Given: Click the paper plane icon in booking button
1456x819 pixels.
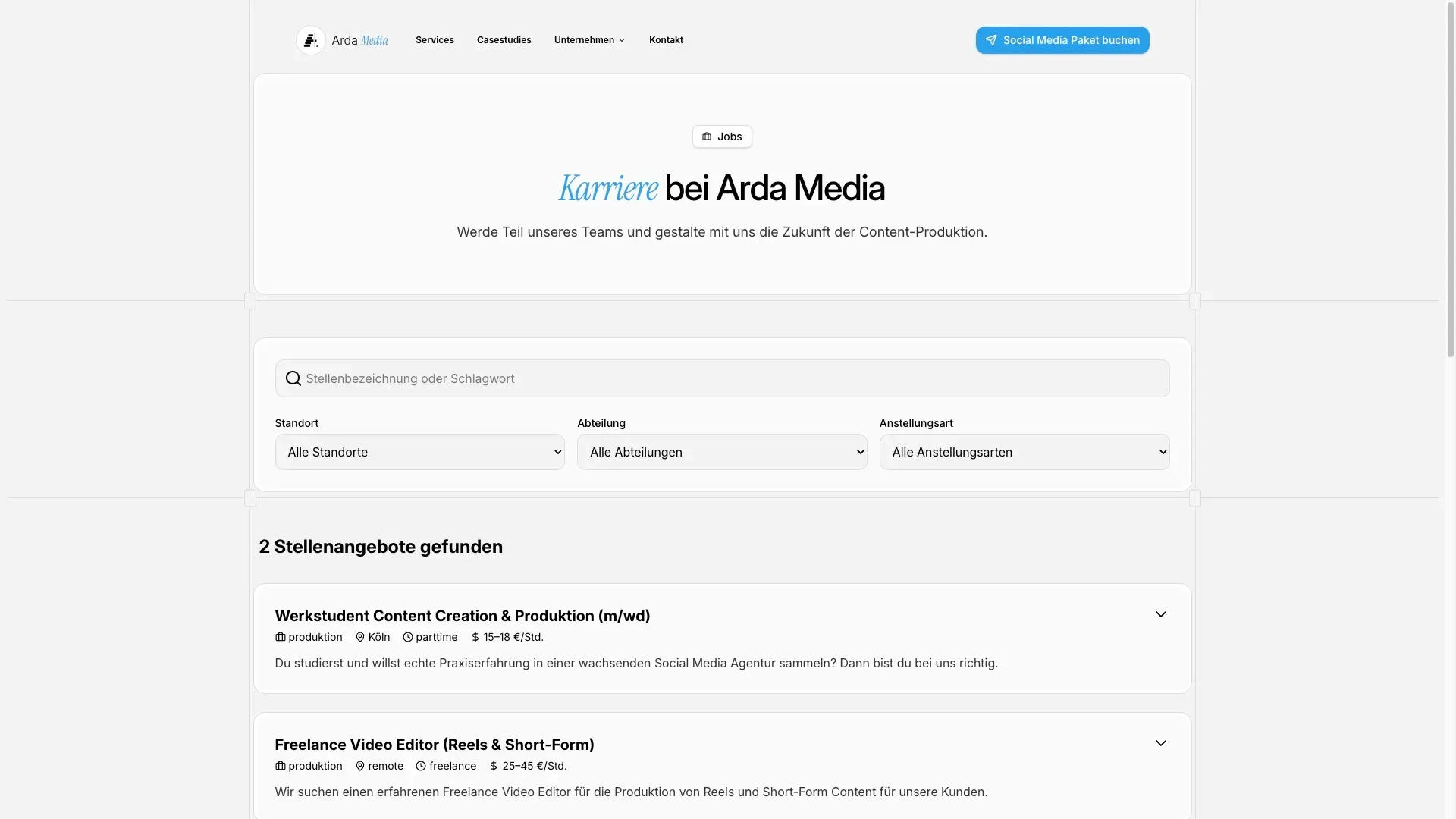Looking at the screenshot, I should [x=991, y=40].
